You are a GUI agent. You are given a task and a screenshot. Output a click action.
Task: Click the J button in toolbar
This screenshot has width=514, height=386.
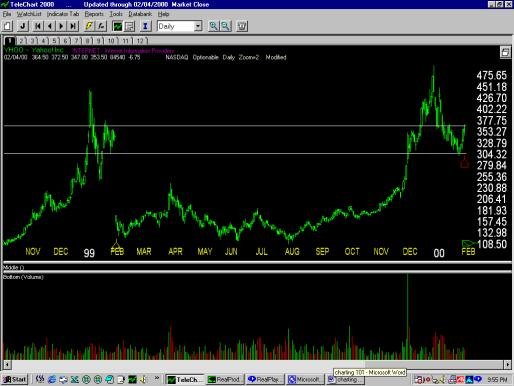(23, 26)
